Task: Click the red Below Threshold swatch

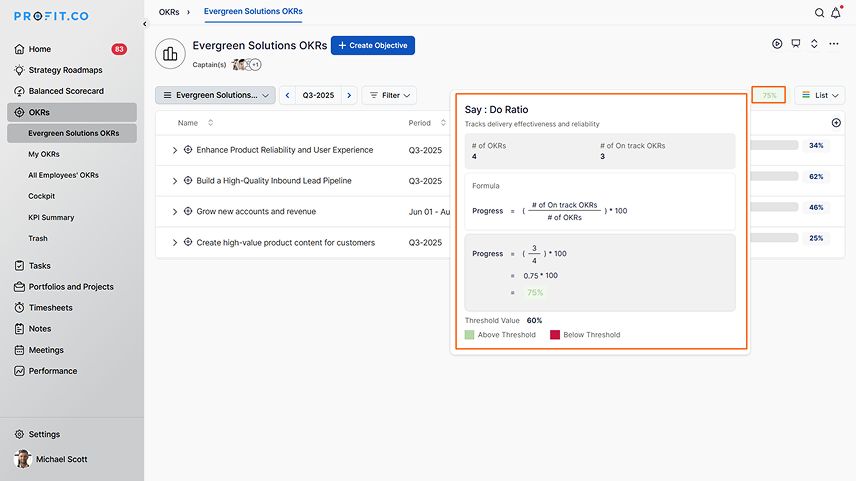Action: [555, 335]
